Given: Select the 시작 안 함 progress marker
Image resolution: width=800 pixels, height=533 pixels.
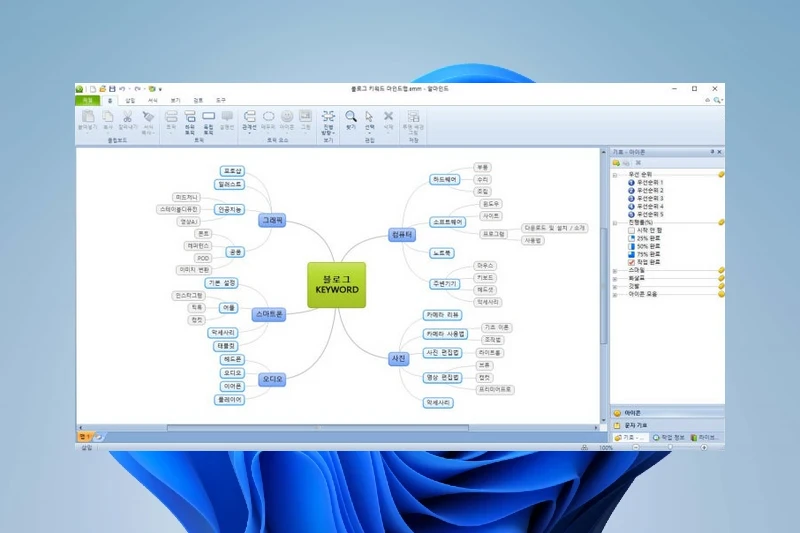Looking at the screenshot, I should tap(630, 230).
